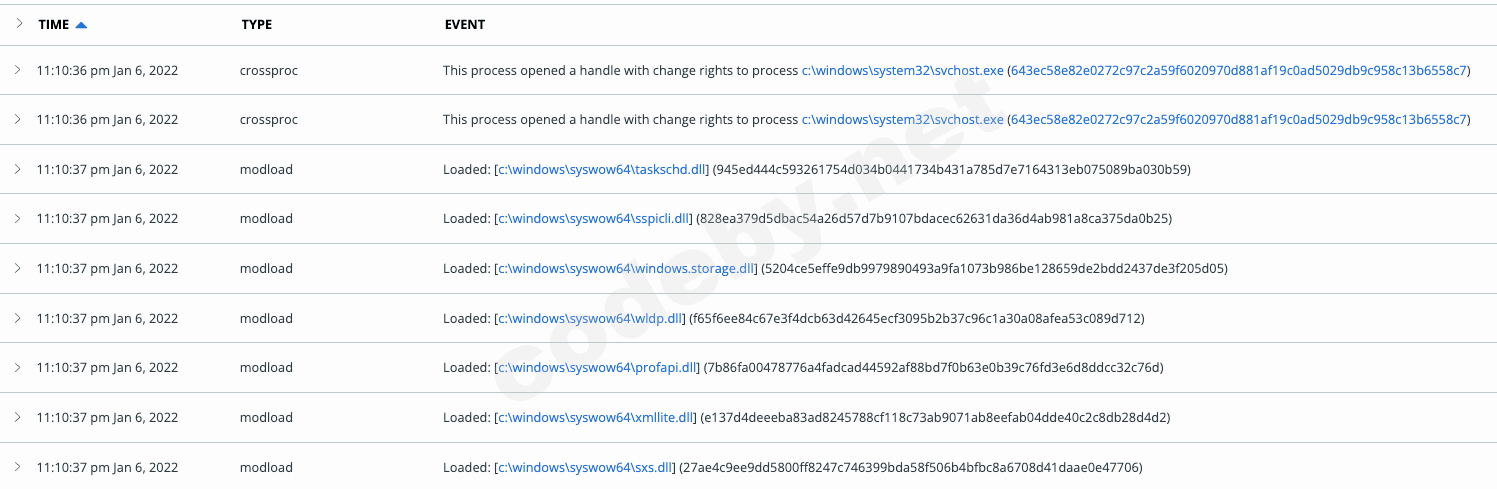This screenshot has width=1497, height=489.
Task: Open the svchost.exe hash link in second row
Action: click(1238, 120)
